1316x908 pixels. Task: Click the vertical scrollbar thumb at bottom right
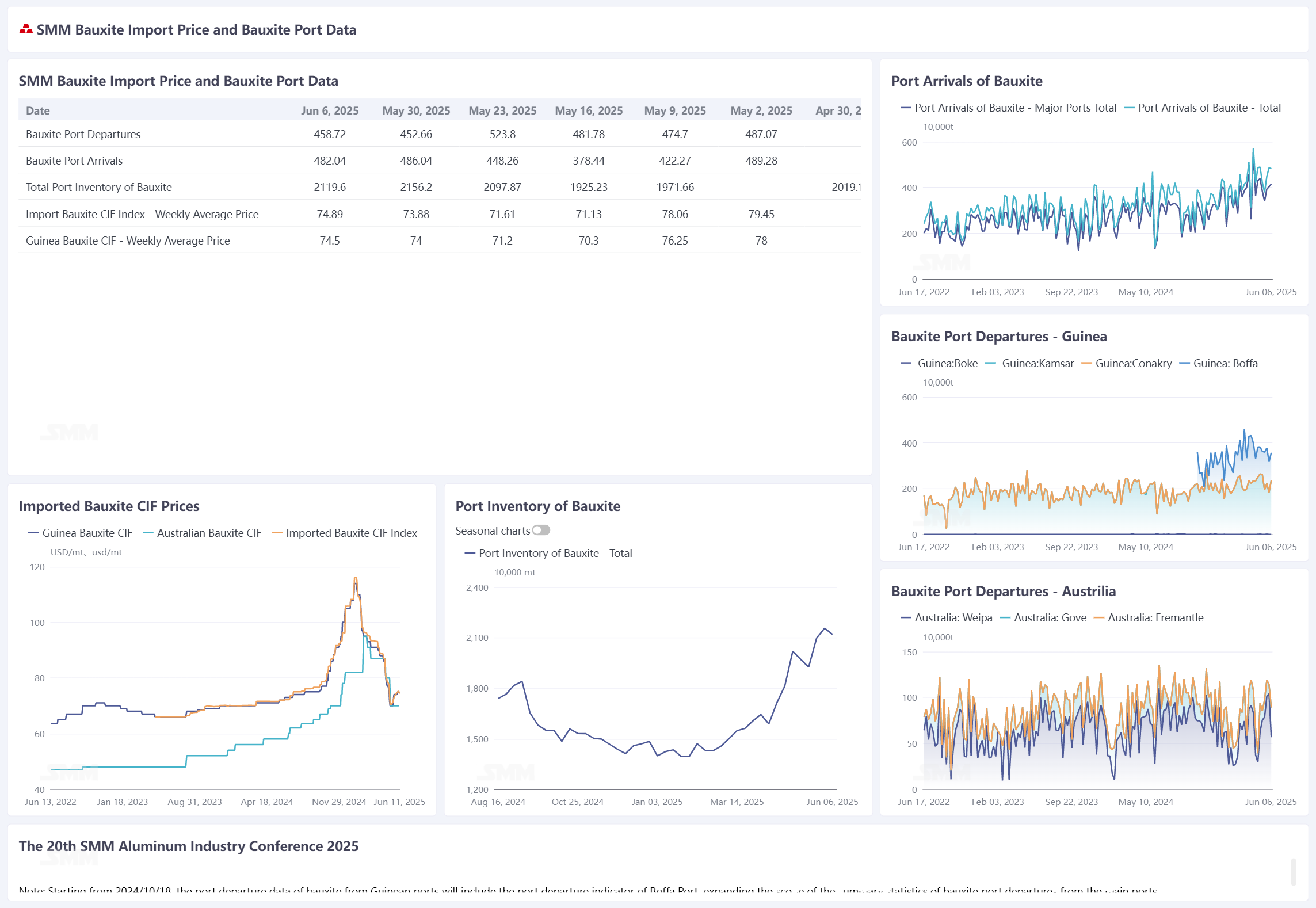tap(1294, 872)
